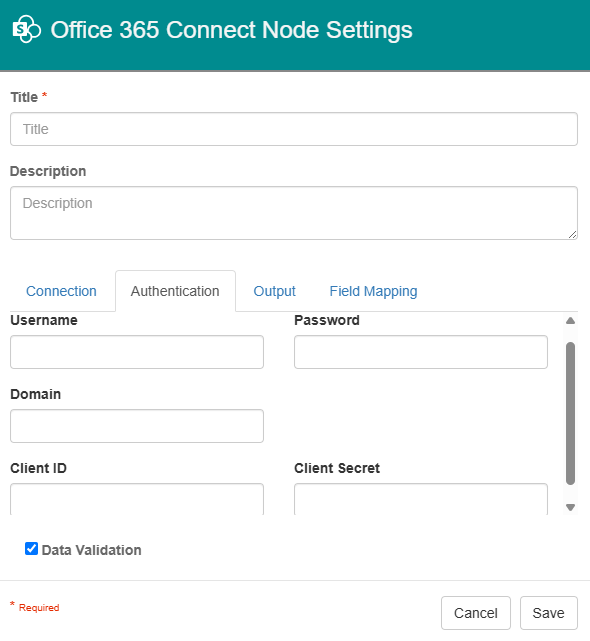Click into the Title input field
This screenshot has height=641, width=590.
(294, 129)
